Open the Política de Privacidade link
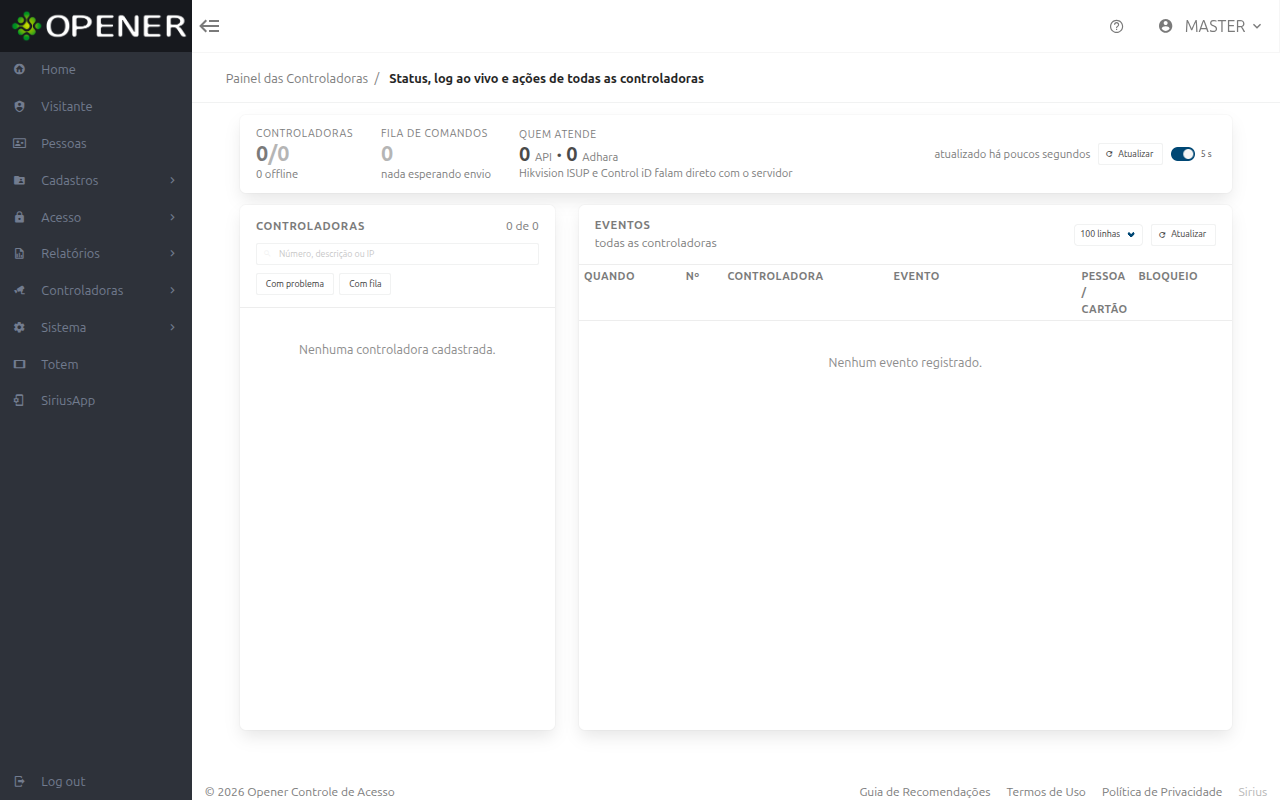 tap(1162, 792)
